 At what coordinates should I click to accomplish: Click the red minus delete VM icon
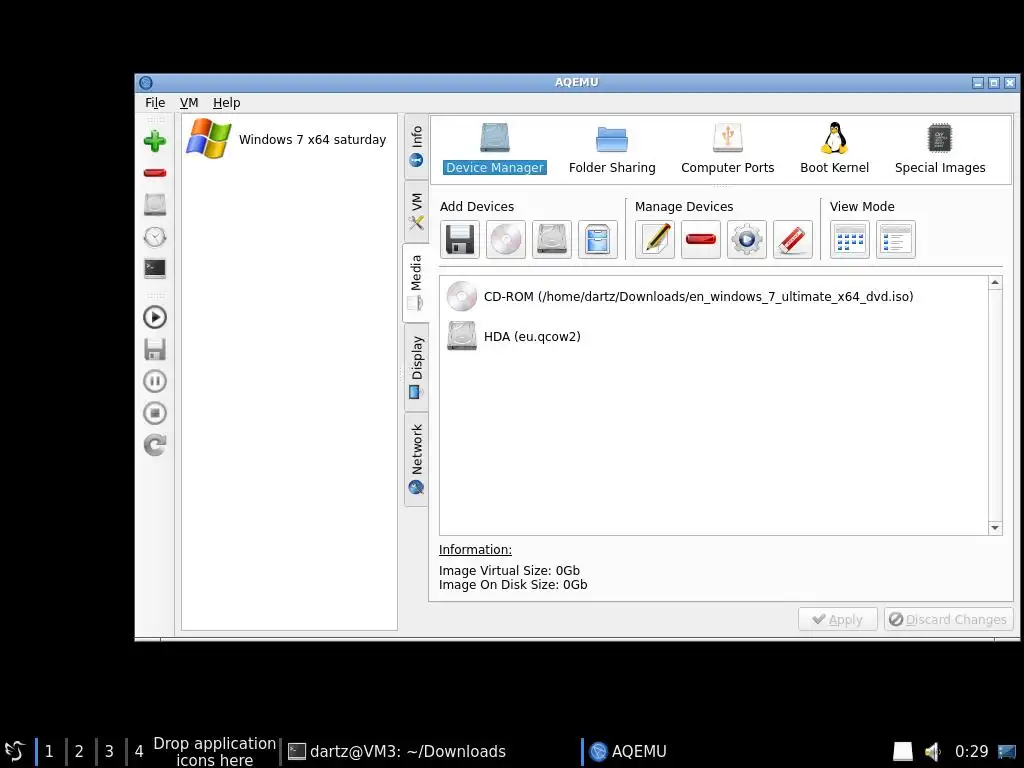(x=155, y=173)
